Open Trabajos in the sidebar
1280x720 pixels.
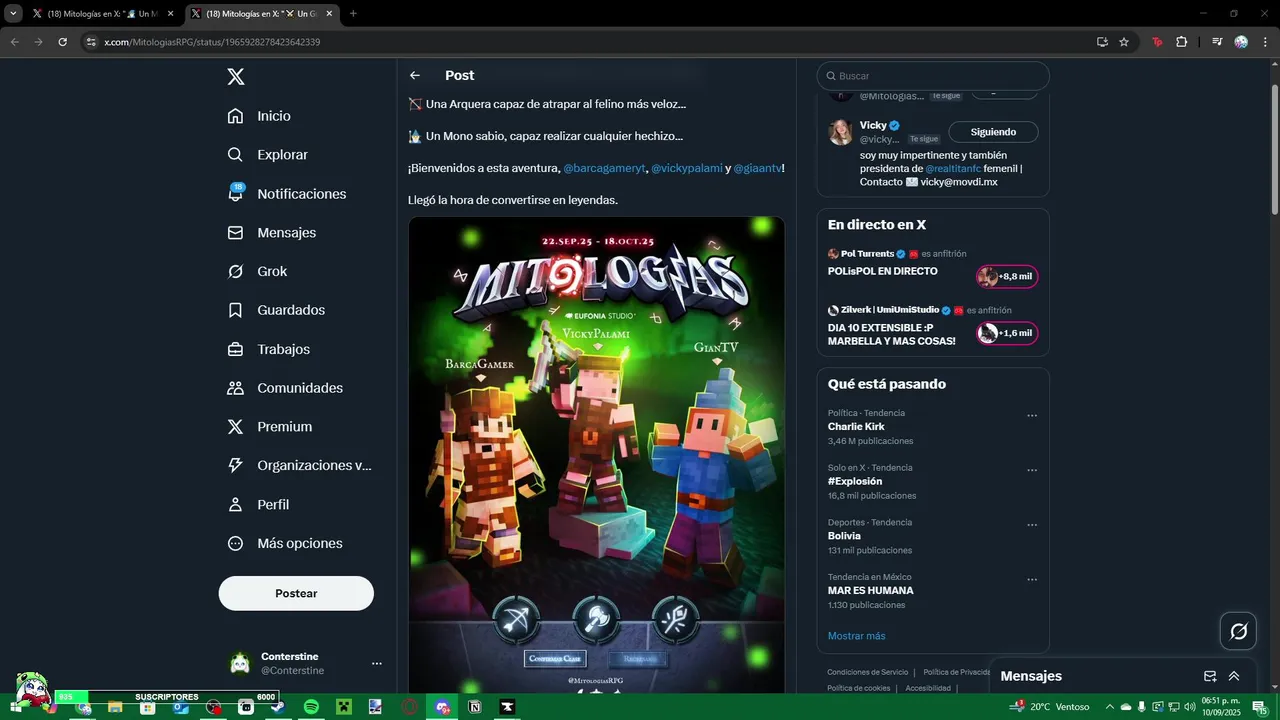[x=268, y=349]
